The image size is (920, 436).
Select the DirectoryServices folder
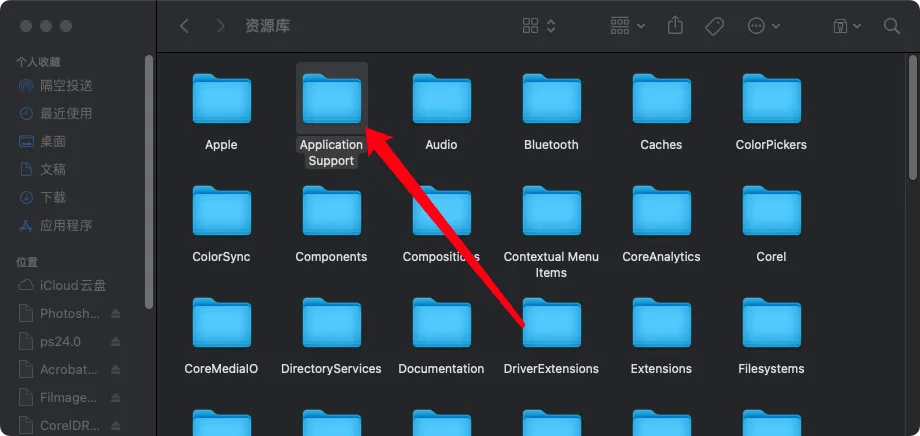(332, 323)
